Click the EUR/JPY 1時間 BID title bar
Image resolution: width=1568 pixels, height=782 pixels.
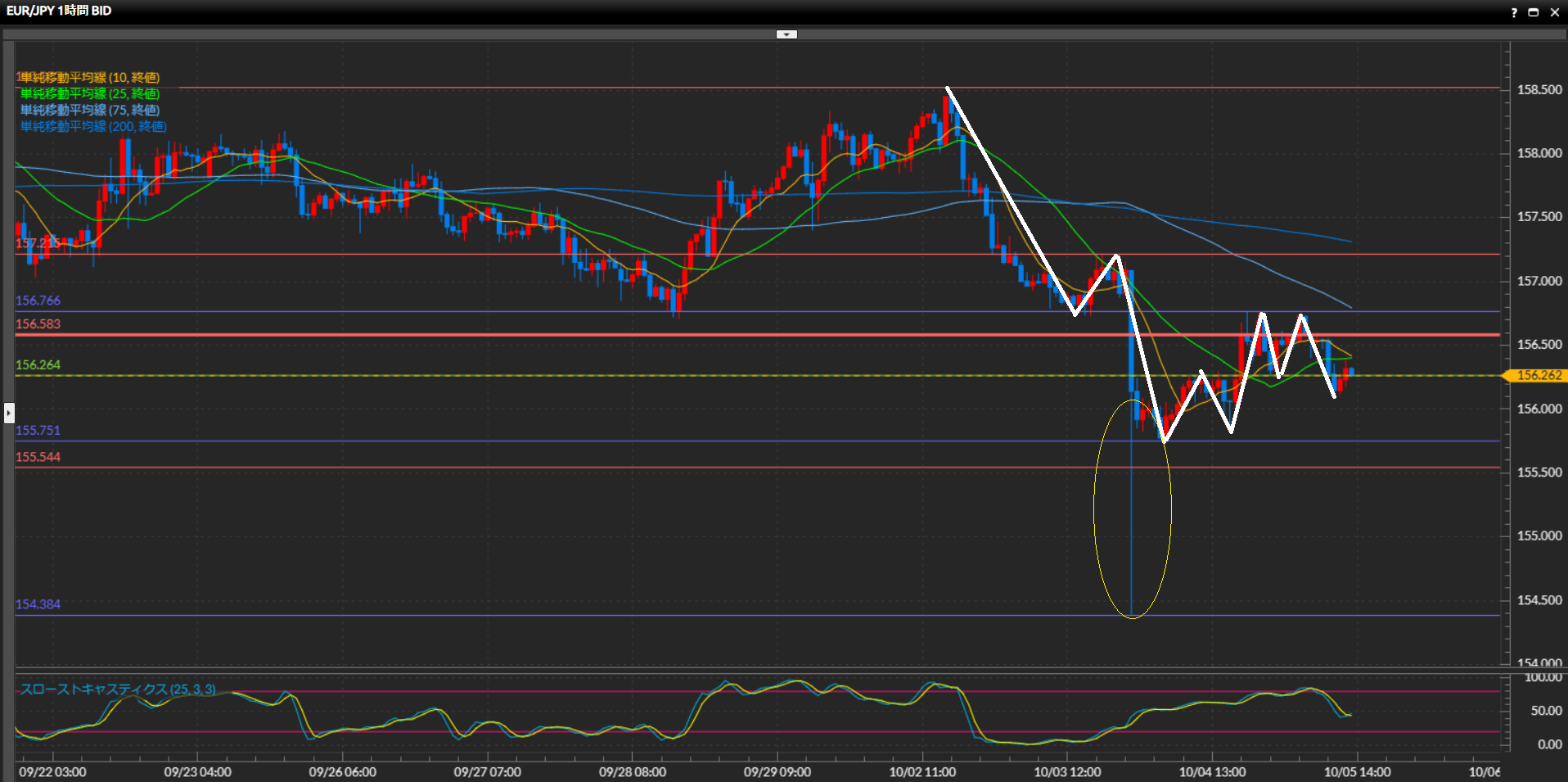point(59,11)
